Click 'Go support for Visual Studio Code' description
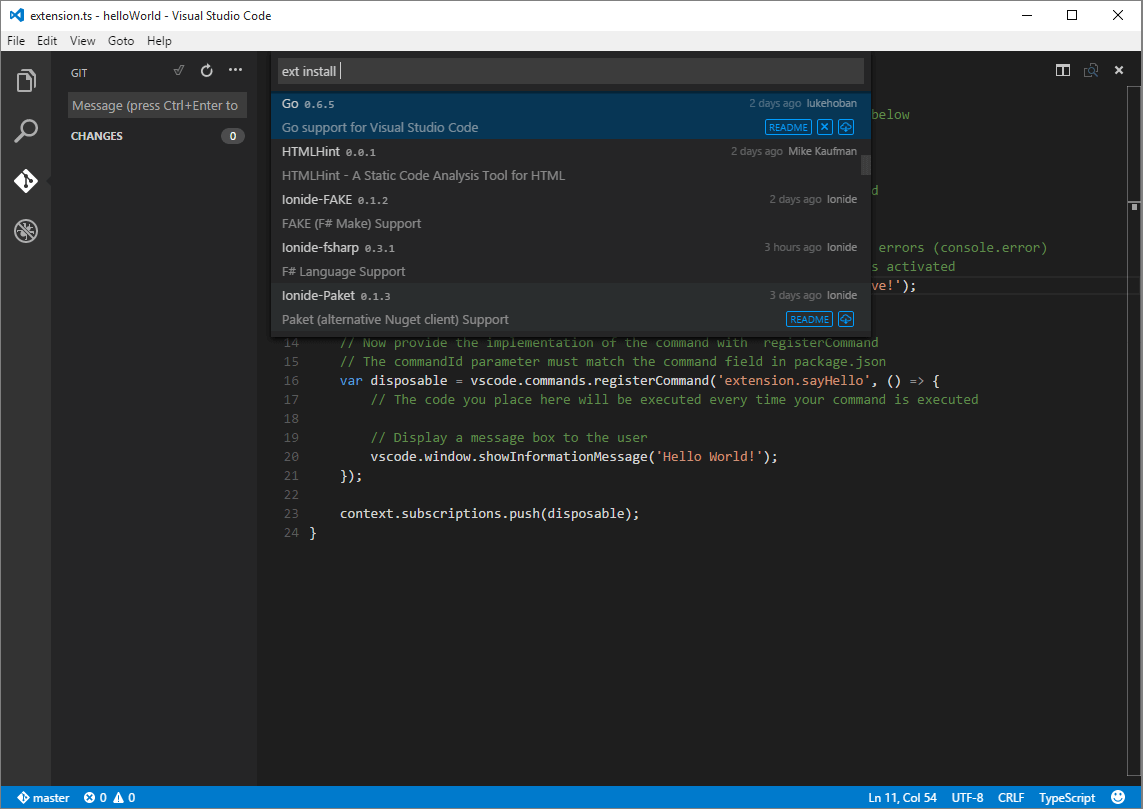Image resolution: width=1143 pixels, height=809 pixels. click(x=380, y=128)
